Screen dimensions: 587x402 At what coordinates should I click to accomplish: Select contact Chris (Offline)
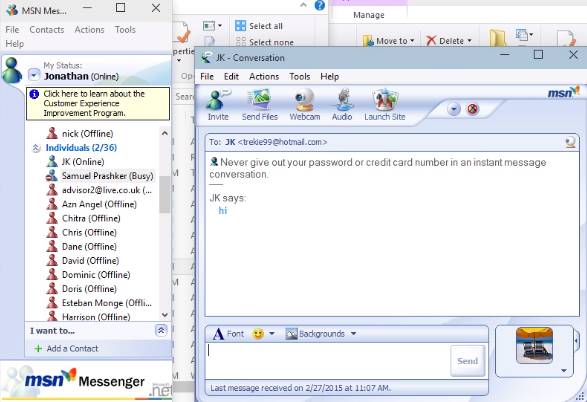pos(82,232)
